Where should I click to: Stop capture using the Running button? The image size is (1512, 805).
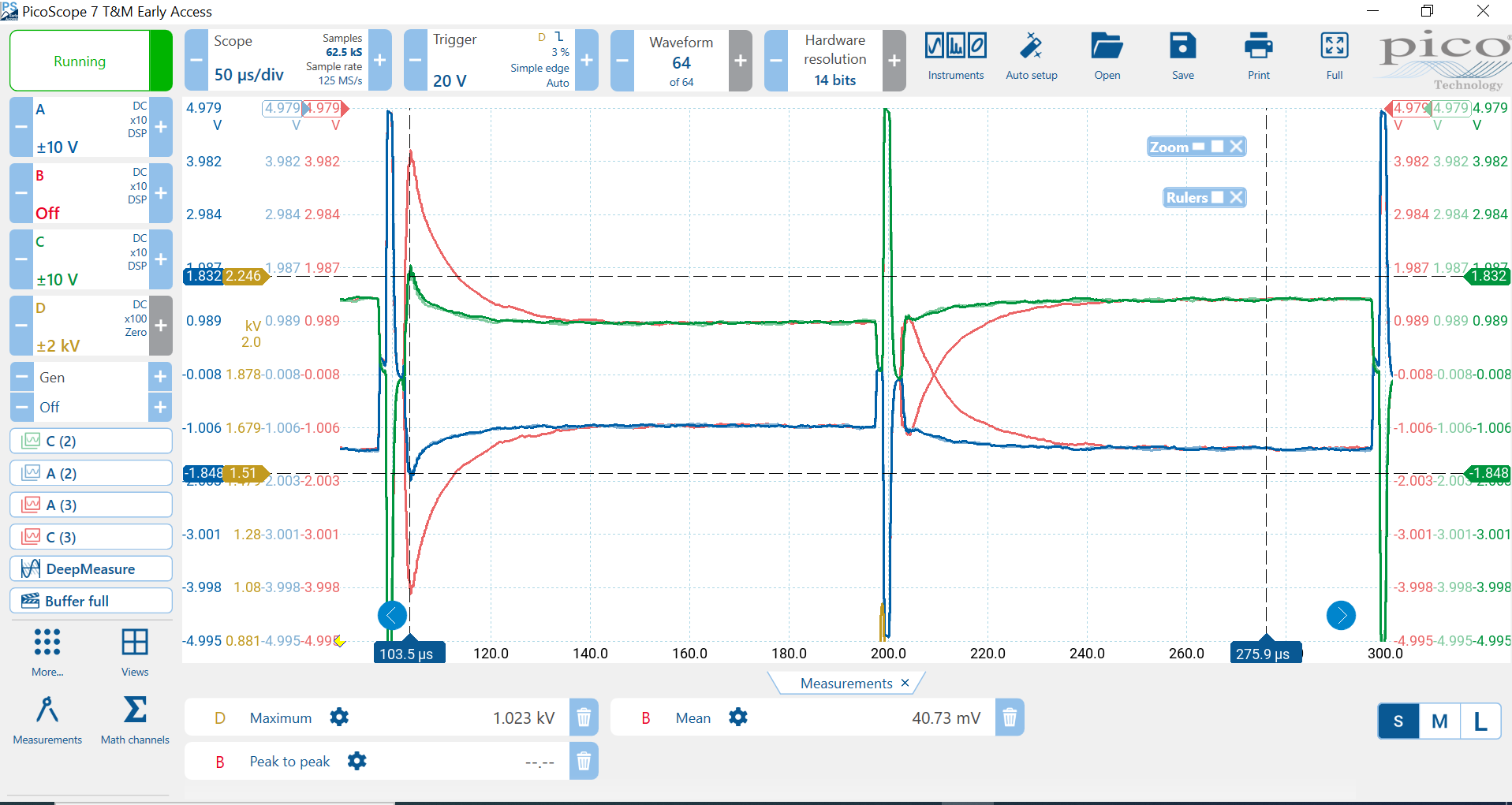coord(80,61)
